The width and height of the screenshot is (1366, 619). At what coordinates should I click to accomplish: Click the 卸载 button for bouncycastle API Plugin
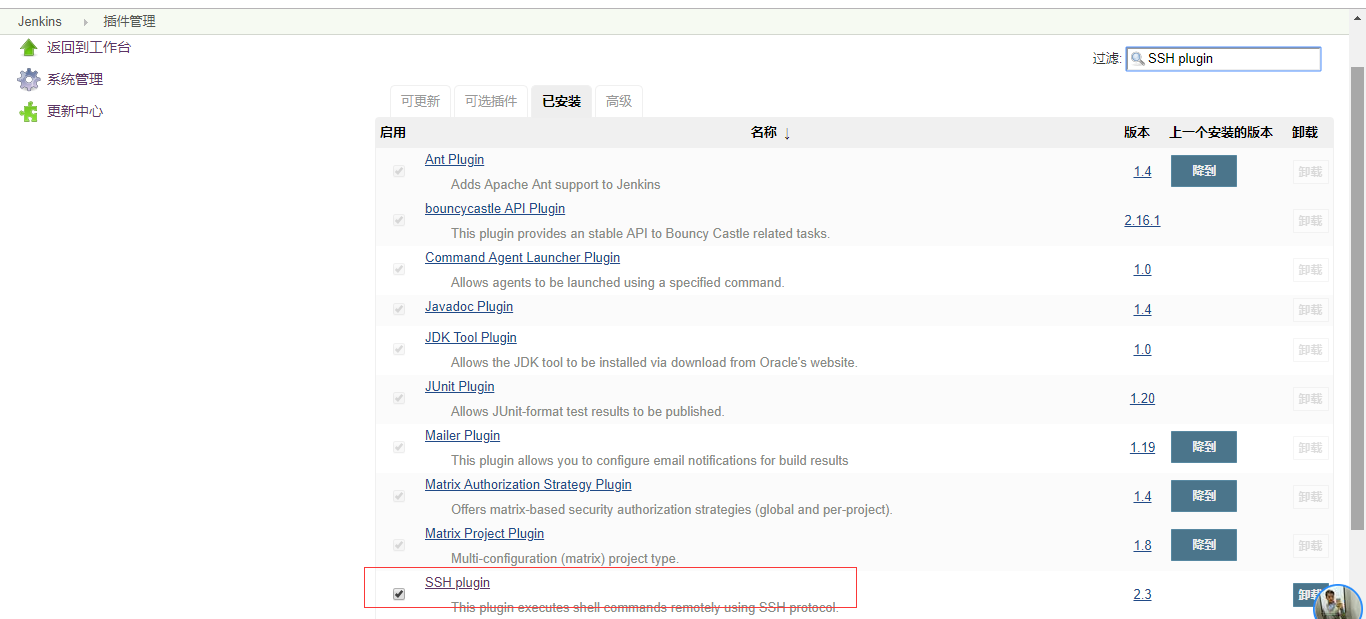pos(1310,221)
